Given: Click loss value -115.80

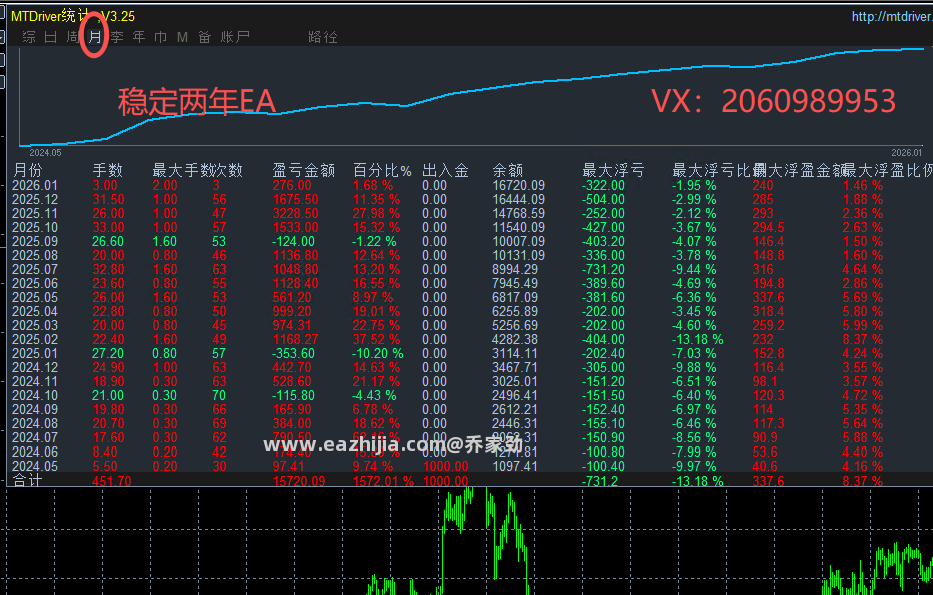Looking at the screenshot, I should [293, 395].
